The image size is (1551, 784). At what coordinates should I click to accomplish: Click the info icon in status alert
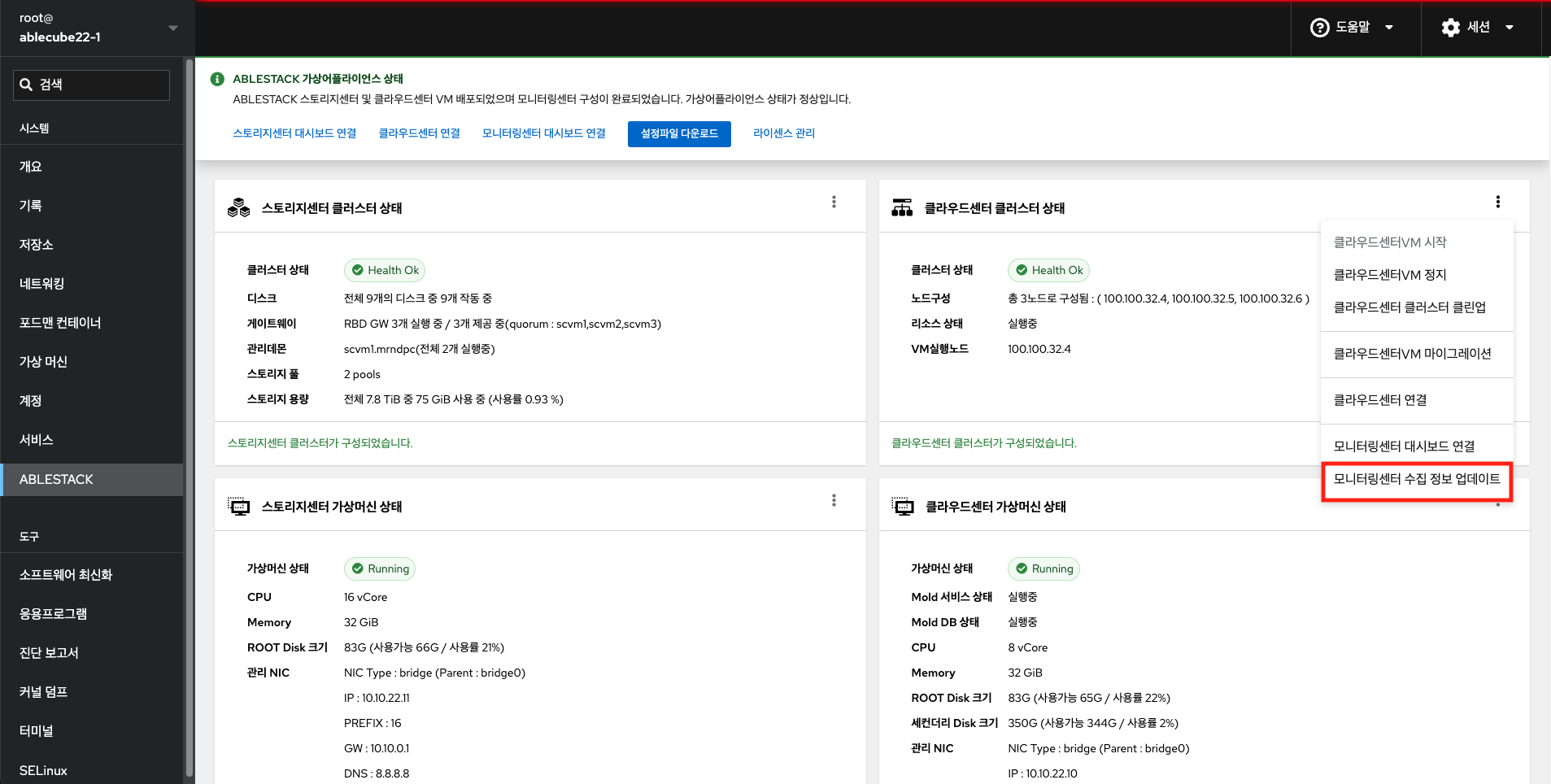(217, 79)
